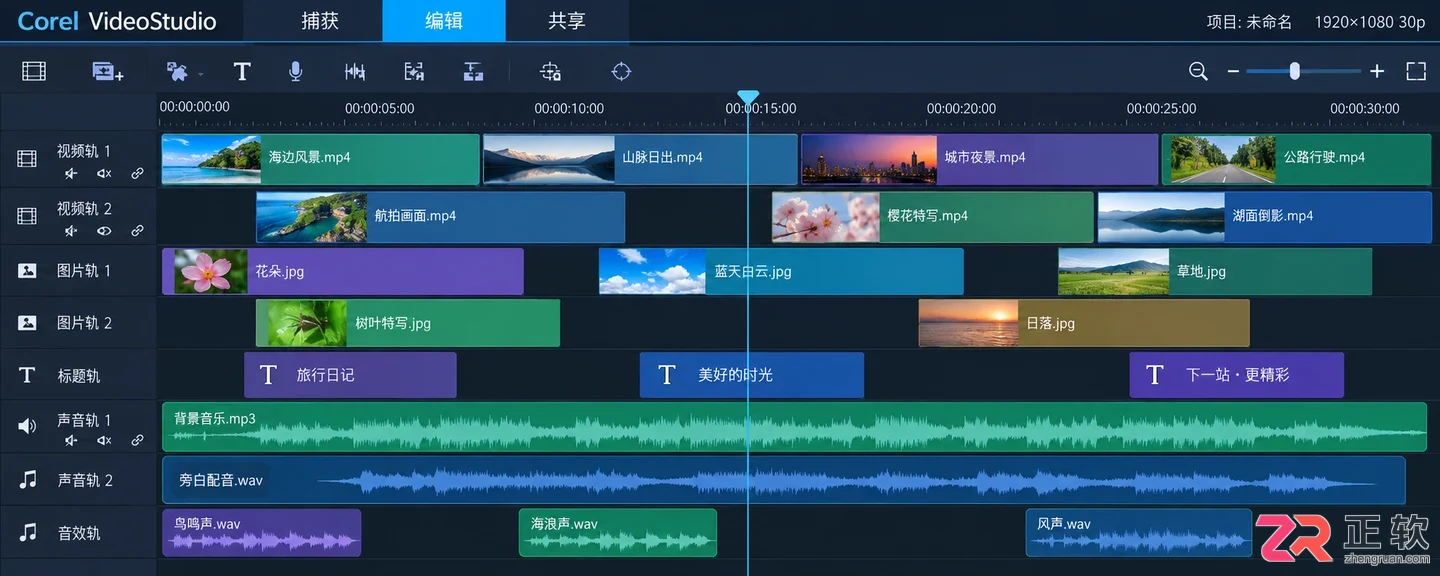
Task: Decrease timeline zoom with minus button
Action: (x=1233, y=71)
